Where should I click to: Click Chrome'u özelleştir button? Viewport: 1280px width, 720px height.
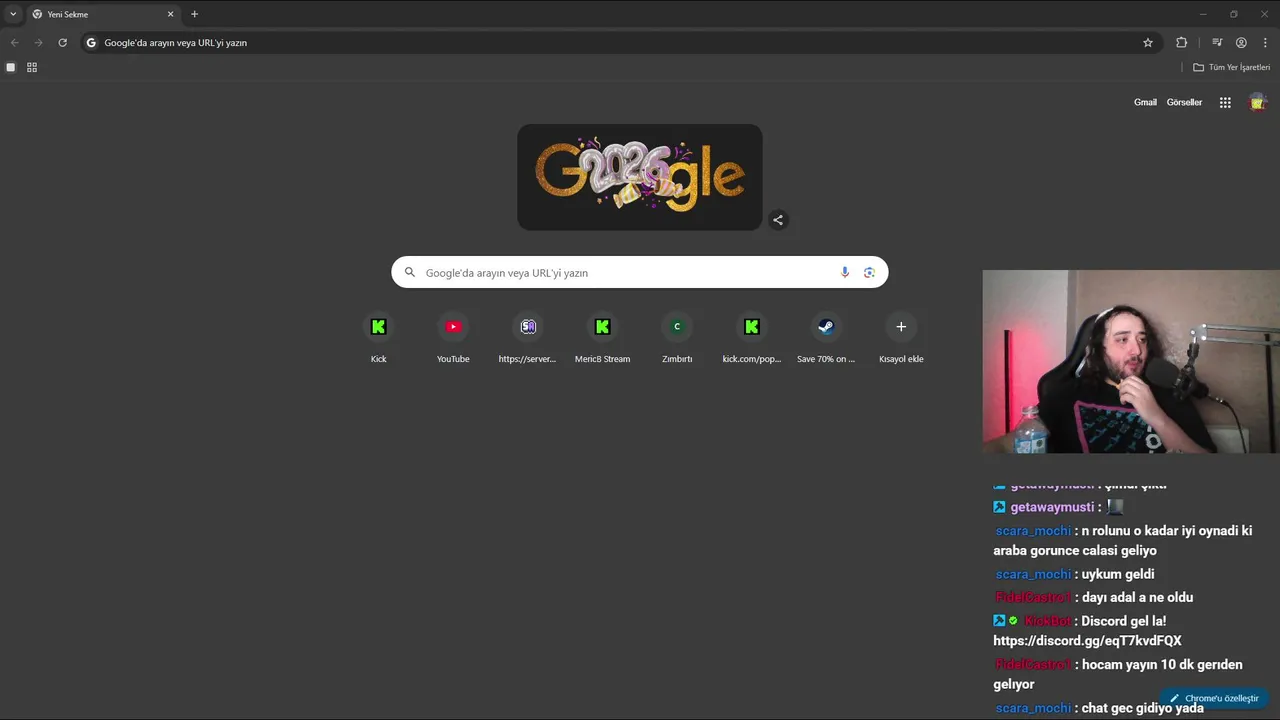click(1214, 698)
